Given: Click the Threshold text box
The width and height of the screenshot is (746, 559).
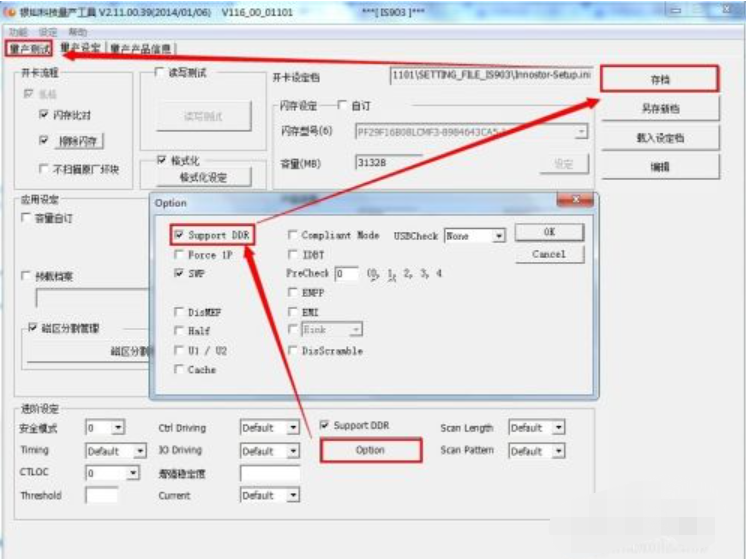Looking at the screenshot, I should (101, 495).
